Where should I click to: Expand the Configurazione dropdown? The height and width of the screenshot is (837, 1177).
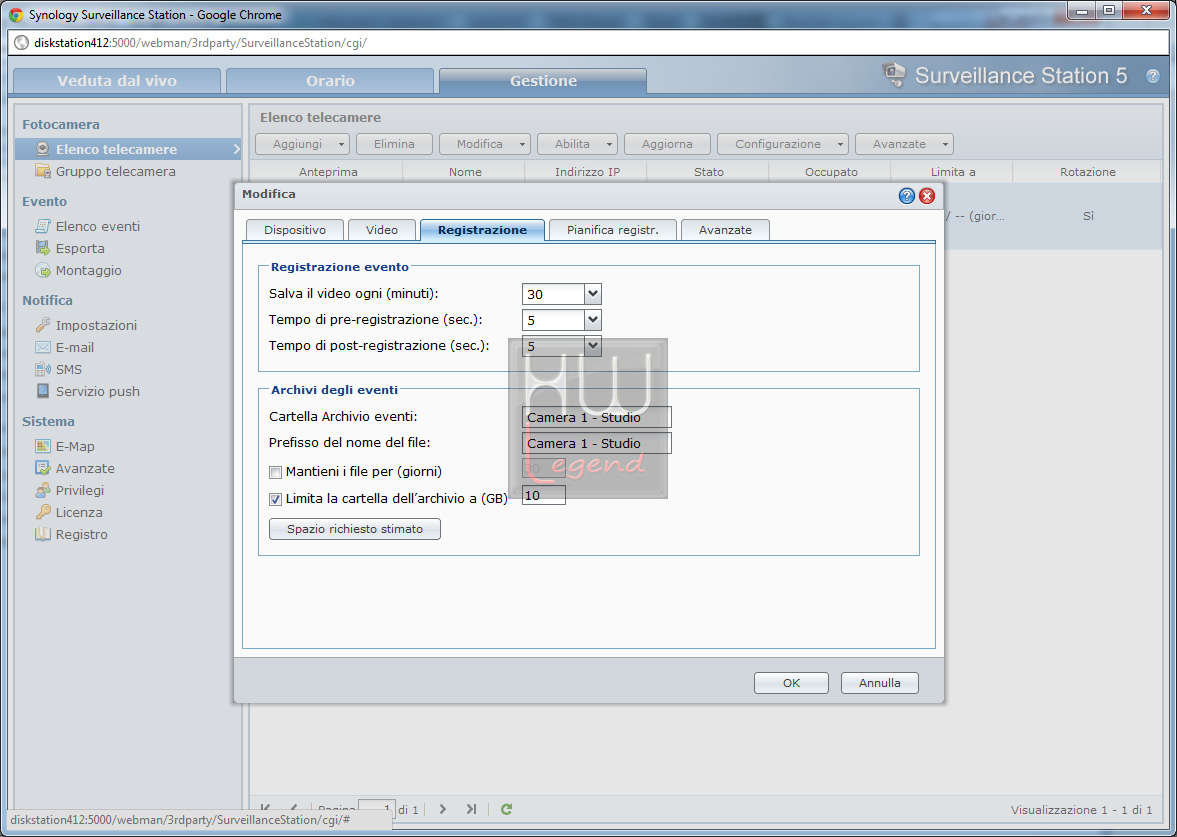(840, 144)
